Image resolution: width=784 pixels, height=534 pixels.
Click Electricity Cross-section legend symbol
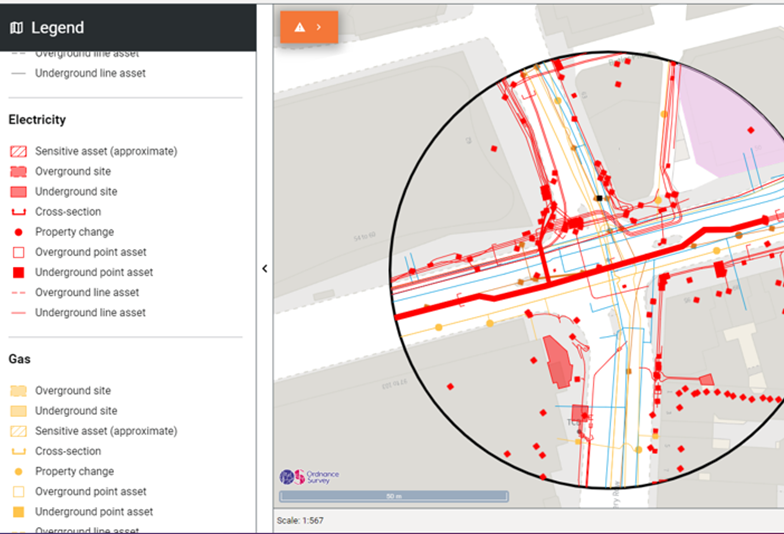coord(18,212)
